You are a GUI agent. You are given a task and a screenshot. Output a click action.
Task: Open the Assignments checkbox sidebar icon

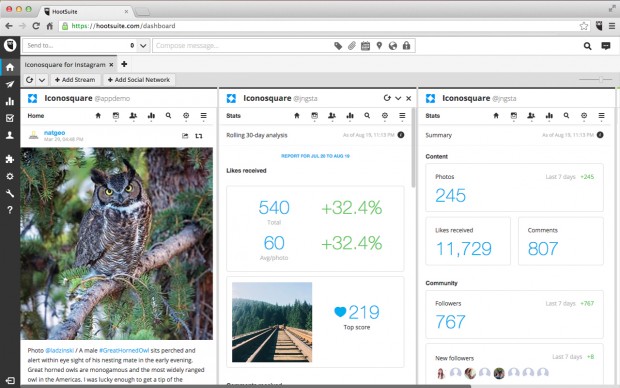[10, 118]
